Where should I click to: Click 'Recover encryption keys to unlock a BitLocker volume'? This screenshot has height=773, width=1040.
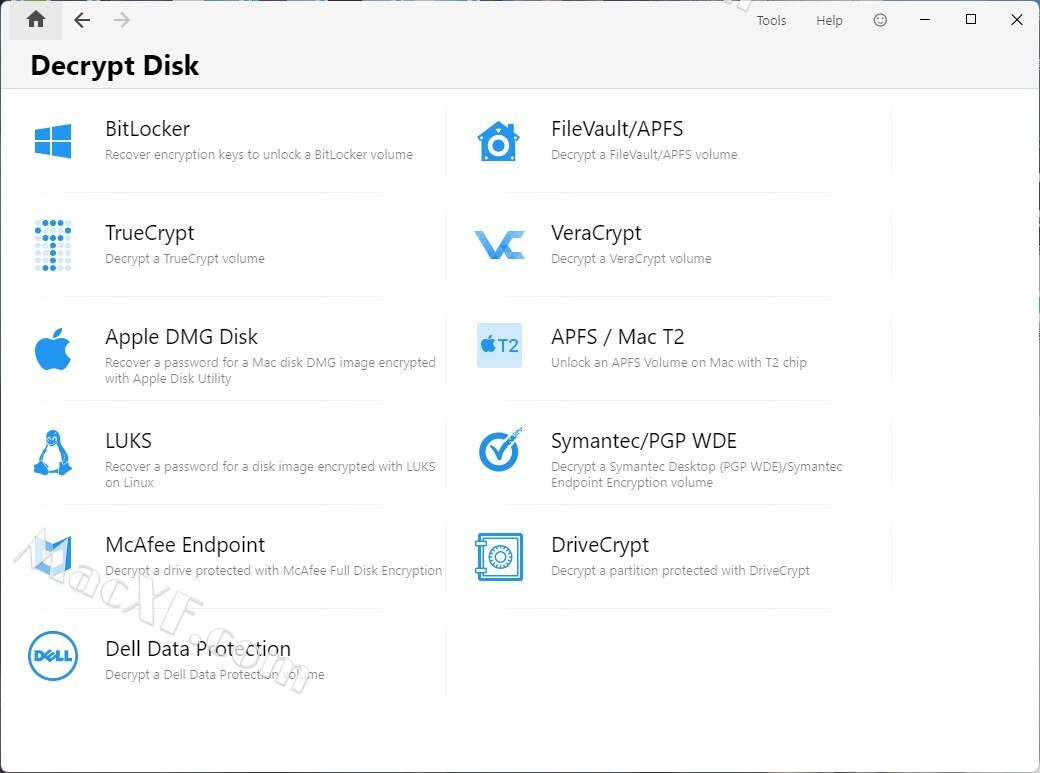pyautogui.click(x=259, y=155)
